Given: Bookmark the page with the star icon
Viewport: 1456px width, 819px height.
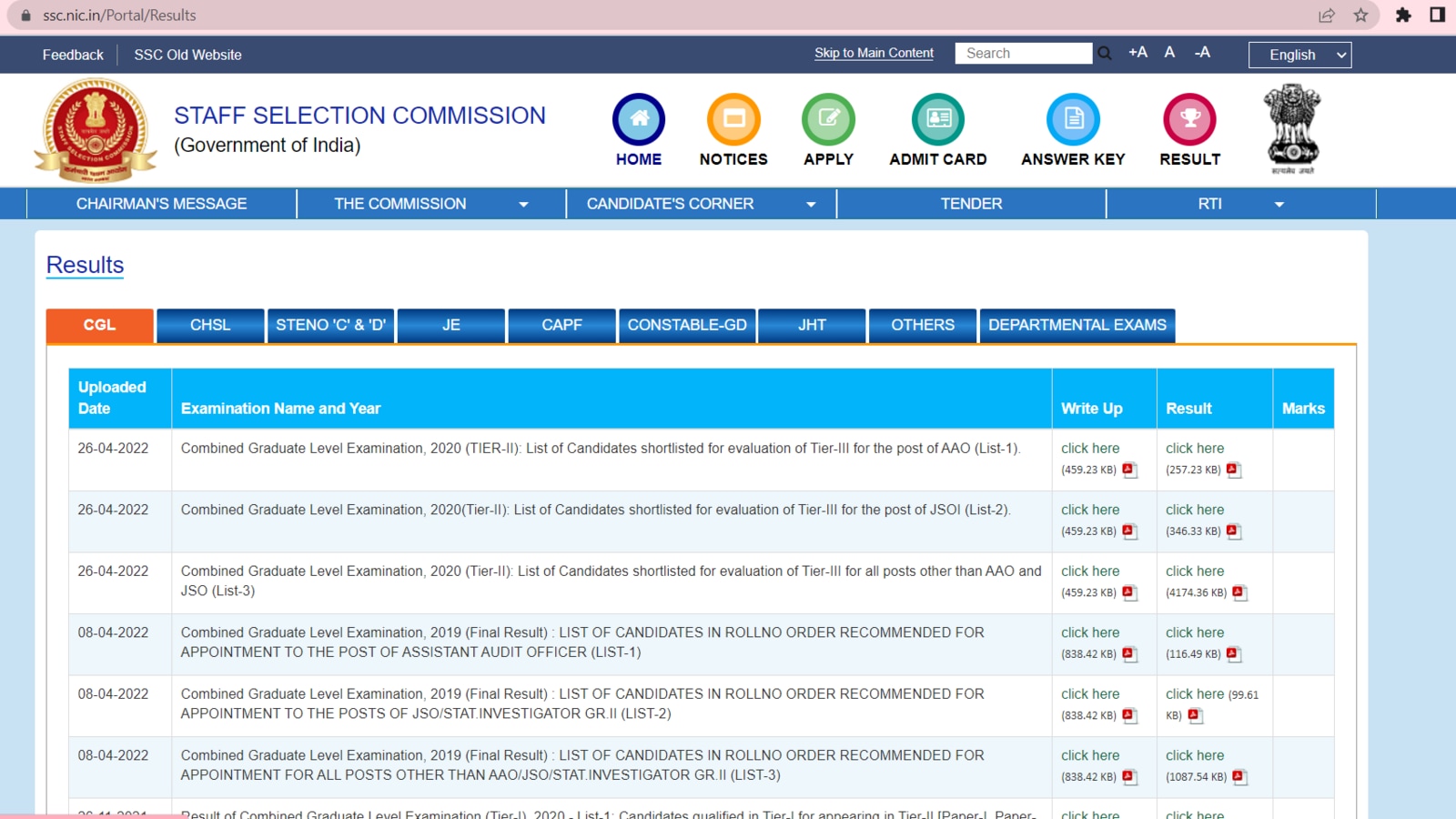Looking at the screenshot, I should pyautogui.click(x=1360, y=15).
